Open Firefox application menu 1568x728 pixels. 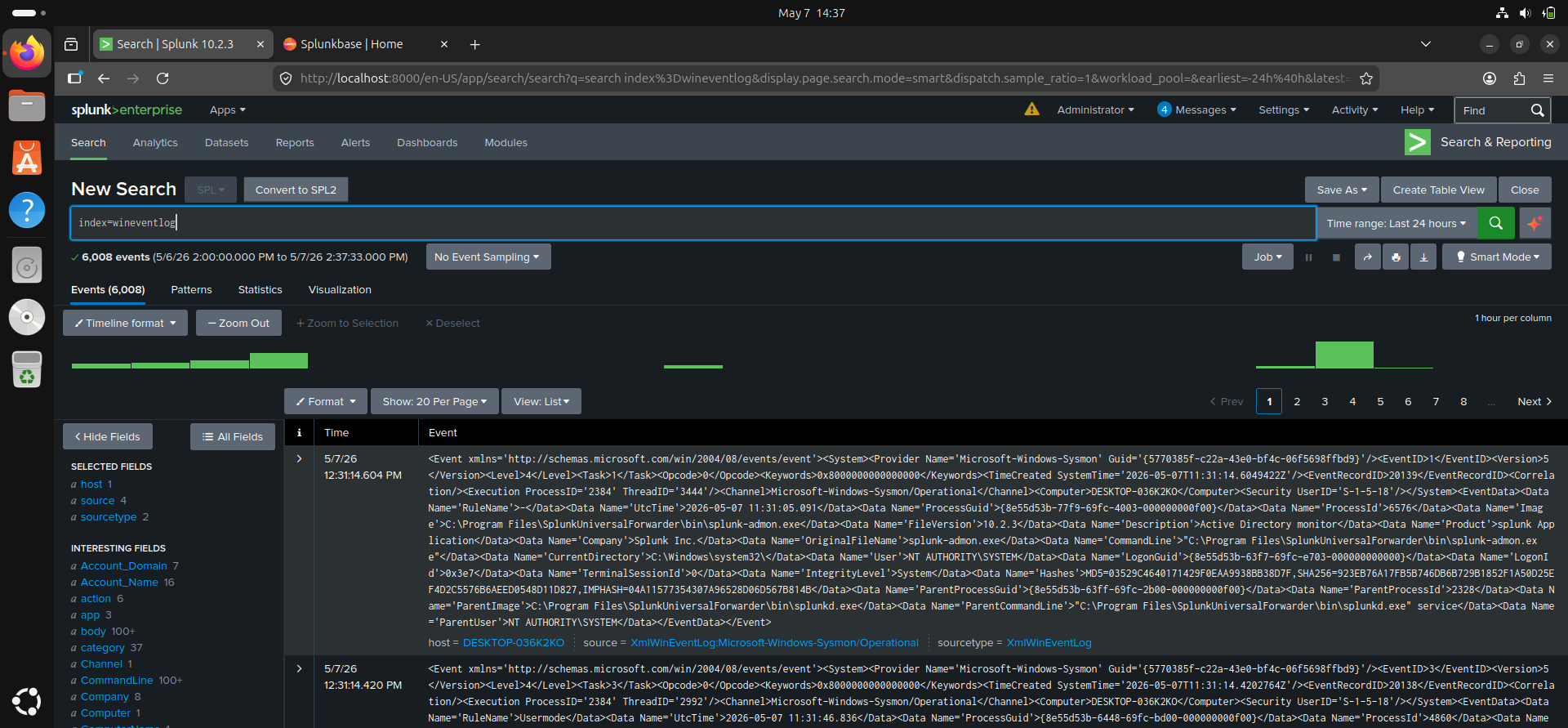(x=1548, y=78)
